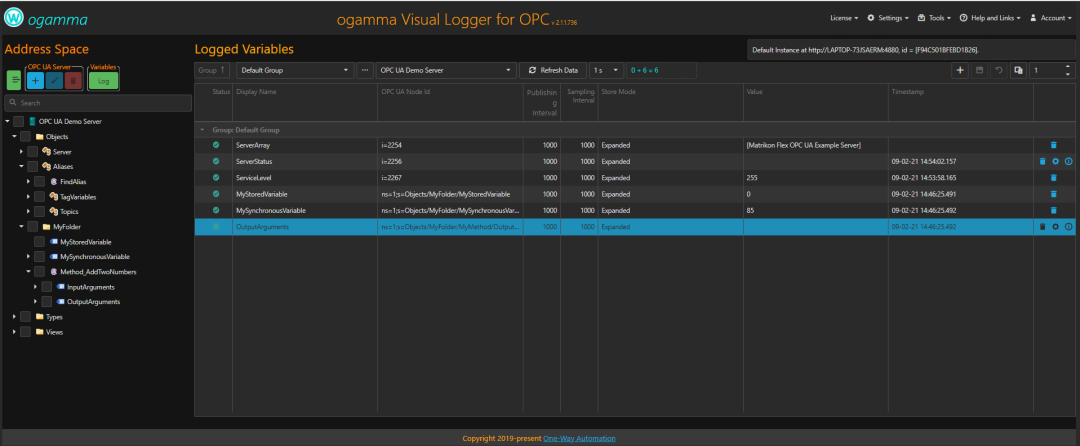The width and height of the screenshot is (1080, 446).
Task: Open the Default Group dropdown
Action: [295, 70]
